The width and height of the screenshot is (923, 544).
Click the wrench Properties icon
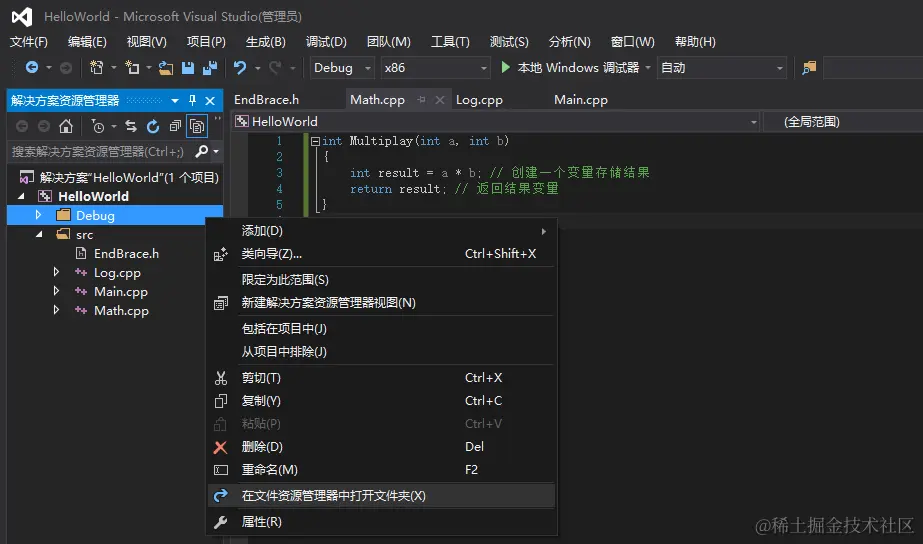tap(221, 522)
